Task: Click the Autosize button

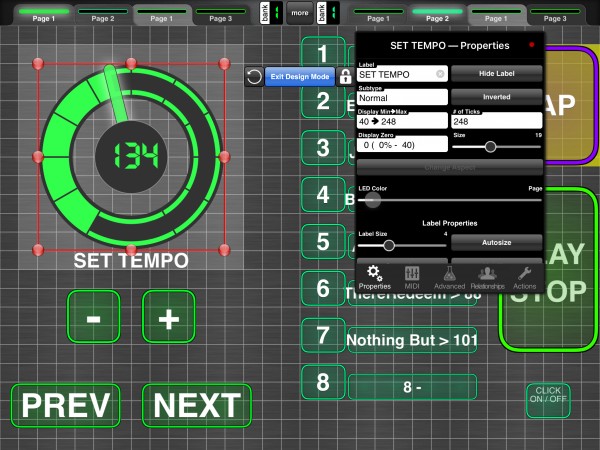Action: [496, 243]
